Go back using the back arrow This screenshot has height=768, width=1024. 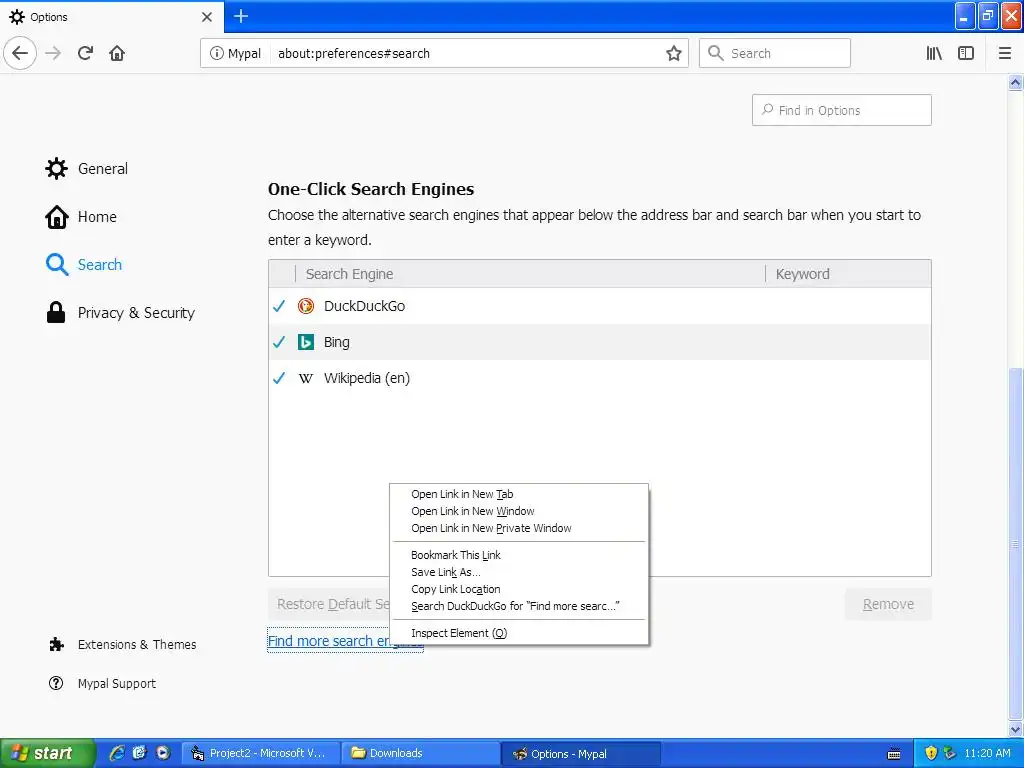[x=20, y=53]
